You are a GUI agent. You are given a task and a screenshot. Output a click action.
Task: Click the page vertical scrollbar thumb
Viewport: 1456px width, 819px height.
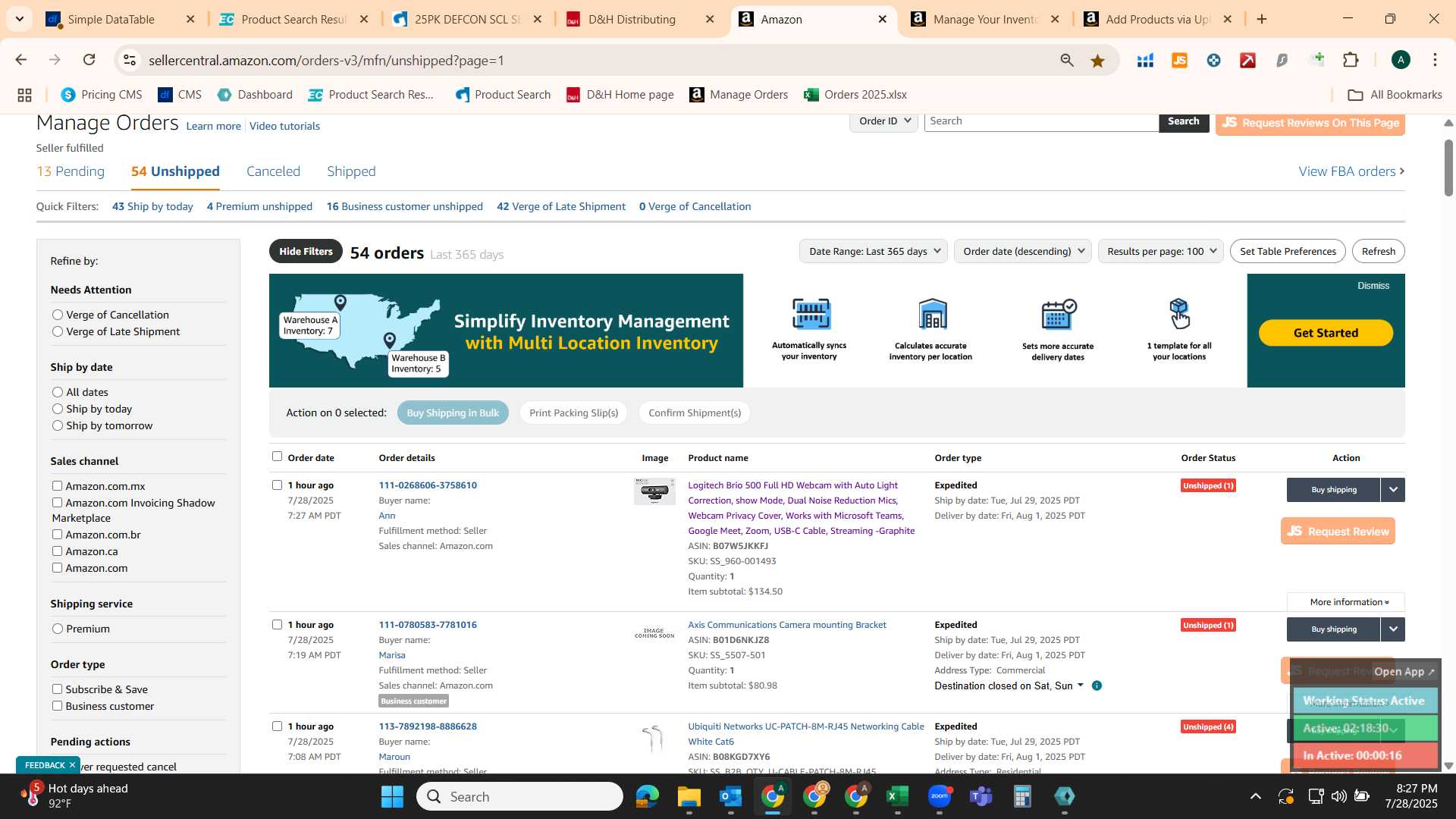click(1448, 168)
